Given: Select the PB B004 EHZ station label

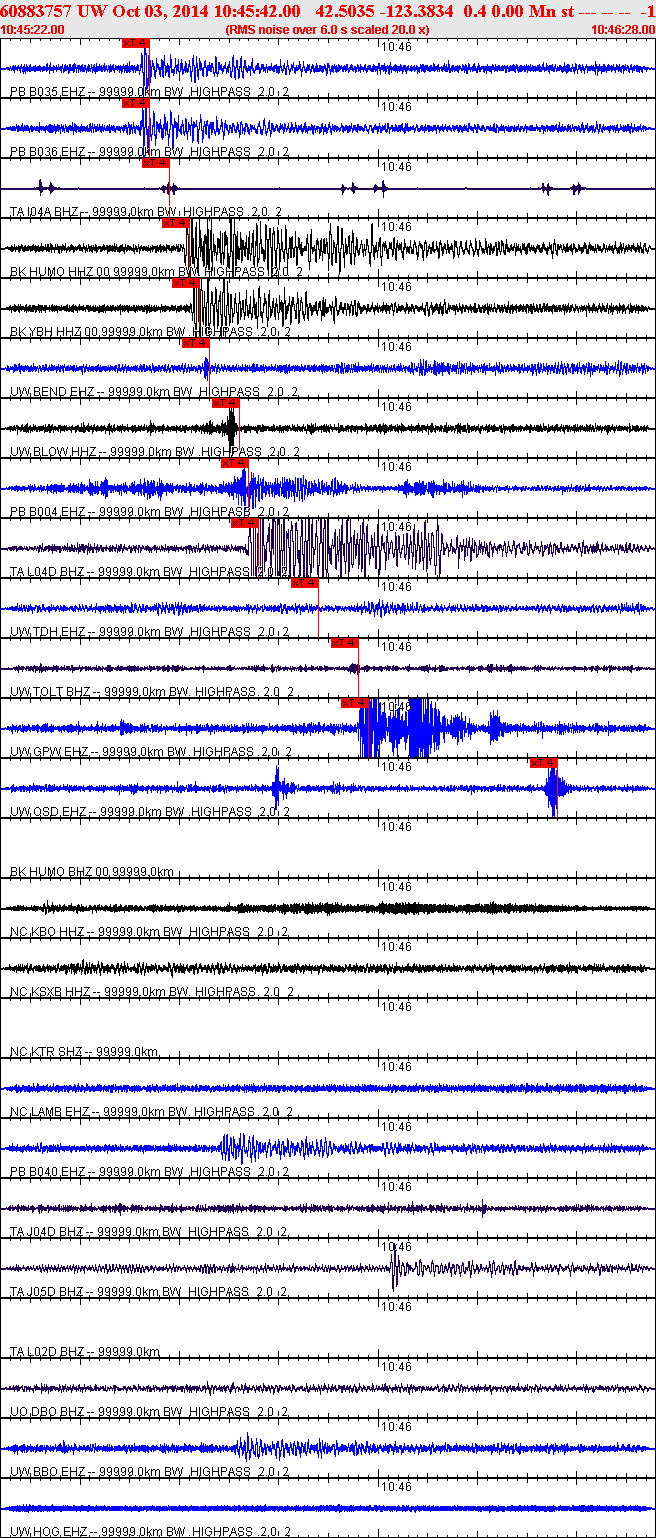Looking at the screenshot, I should tap(149, 512).
